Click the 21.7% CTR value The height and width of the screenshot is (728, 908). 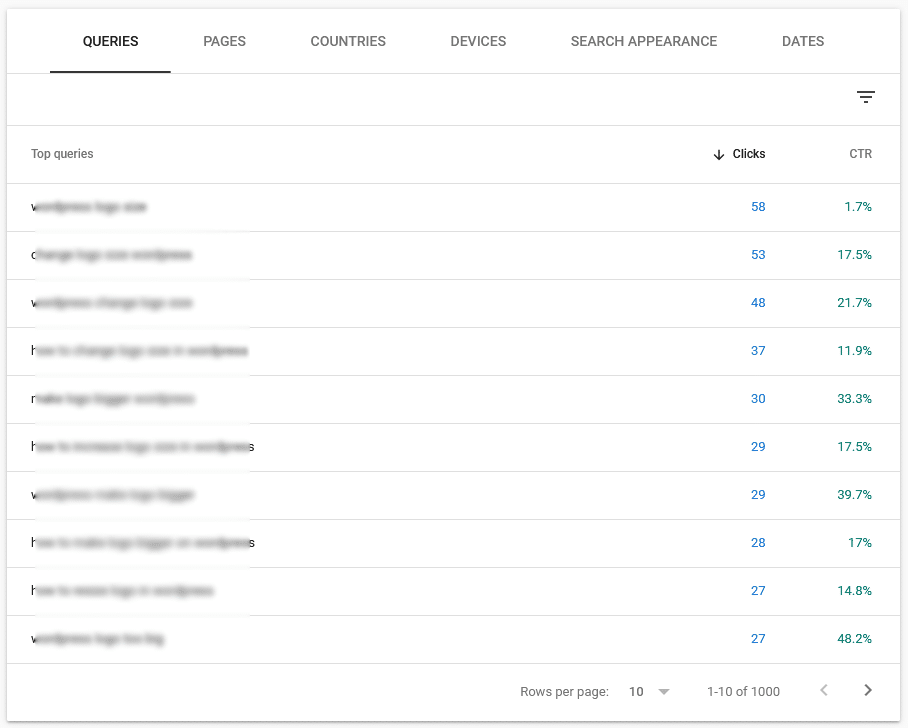coord(854,303)
